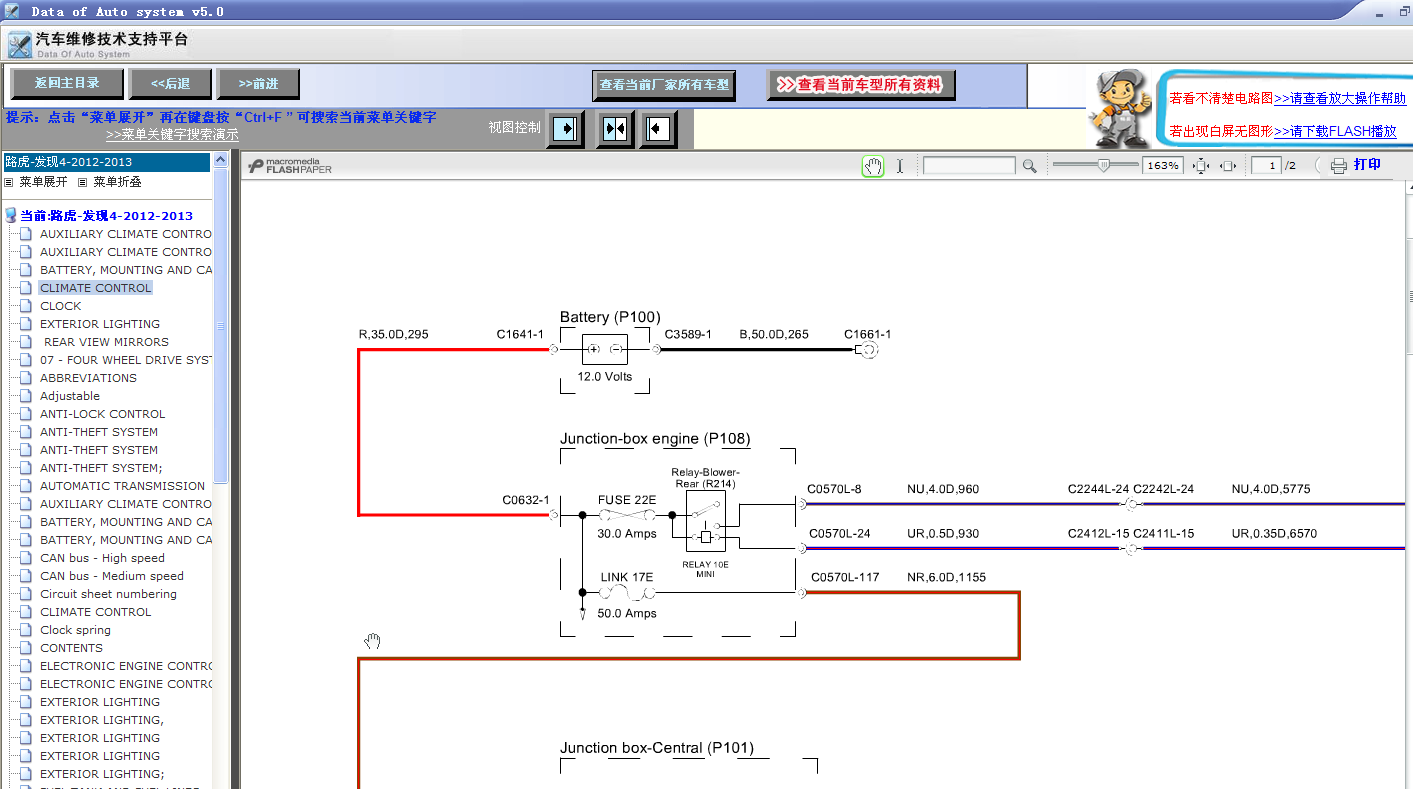Screen dimensions: 1413x789
Task: Select the highlighted CLIMATE CONTROL entry
Action: pos(96,288)
